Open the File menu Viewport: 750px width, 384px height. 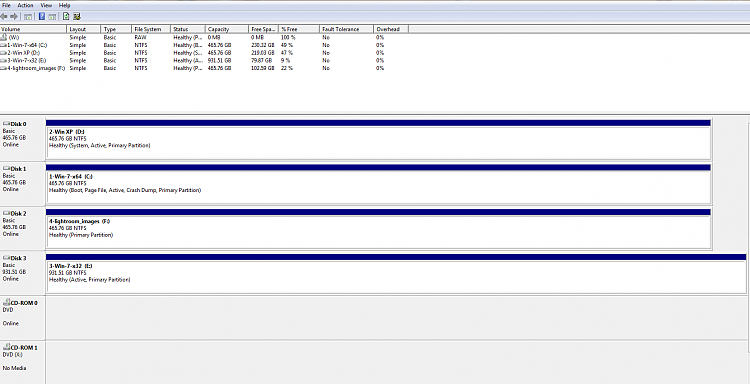click(x=6, y=5)
